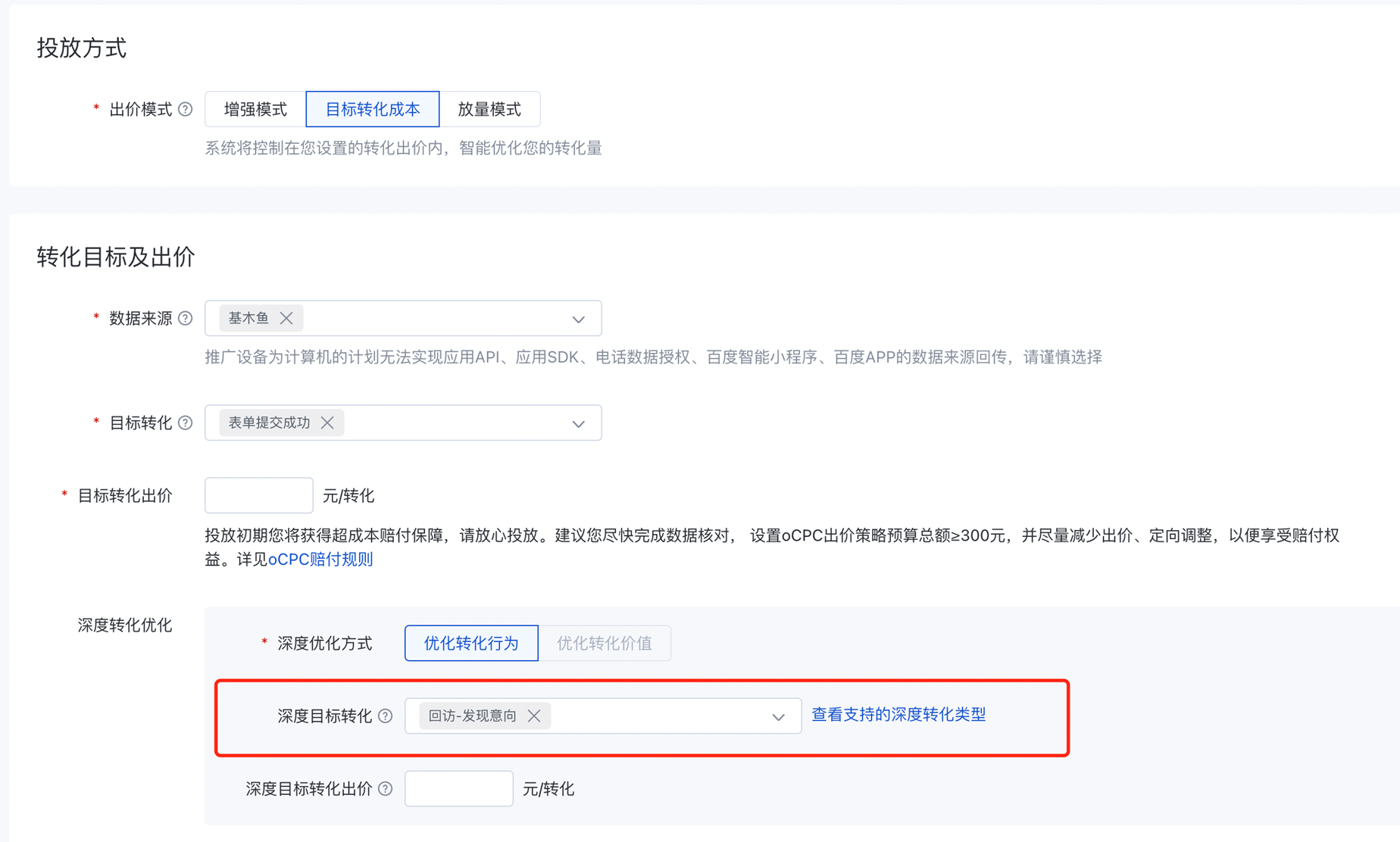Remove the 表单提交成功 tag
The height and width of the screenshot is (842, 1400).
(x=327, y=423)
